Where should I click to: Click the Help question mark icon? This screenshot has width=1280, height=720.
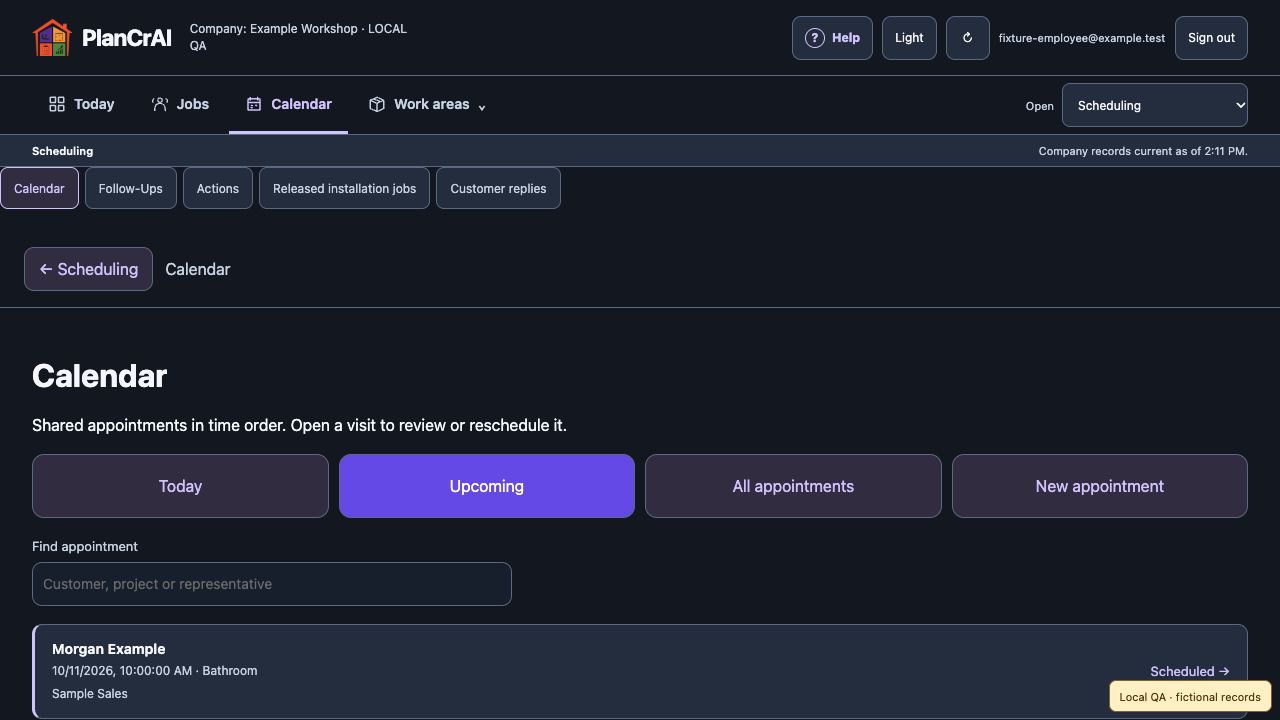click(x=815, y=38)
